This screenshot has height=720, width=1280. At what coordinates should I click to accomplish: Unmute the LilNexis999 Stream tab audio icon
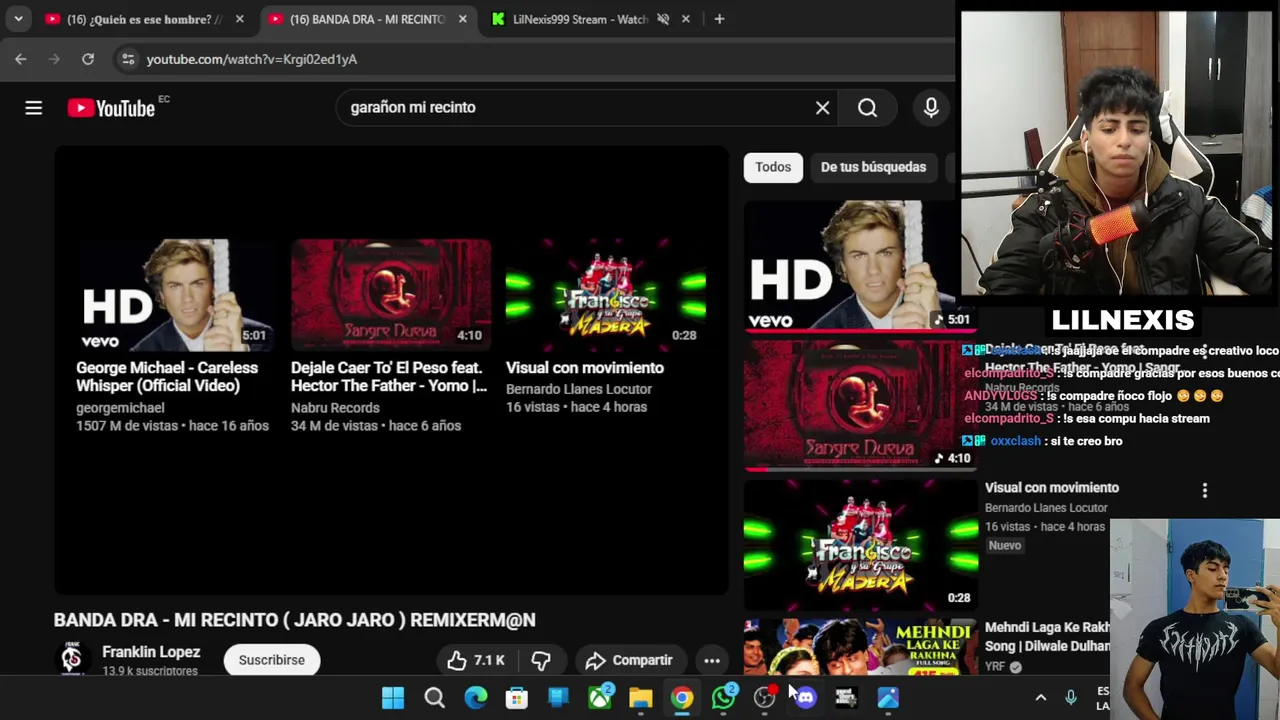(663, 19)
